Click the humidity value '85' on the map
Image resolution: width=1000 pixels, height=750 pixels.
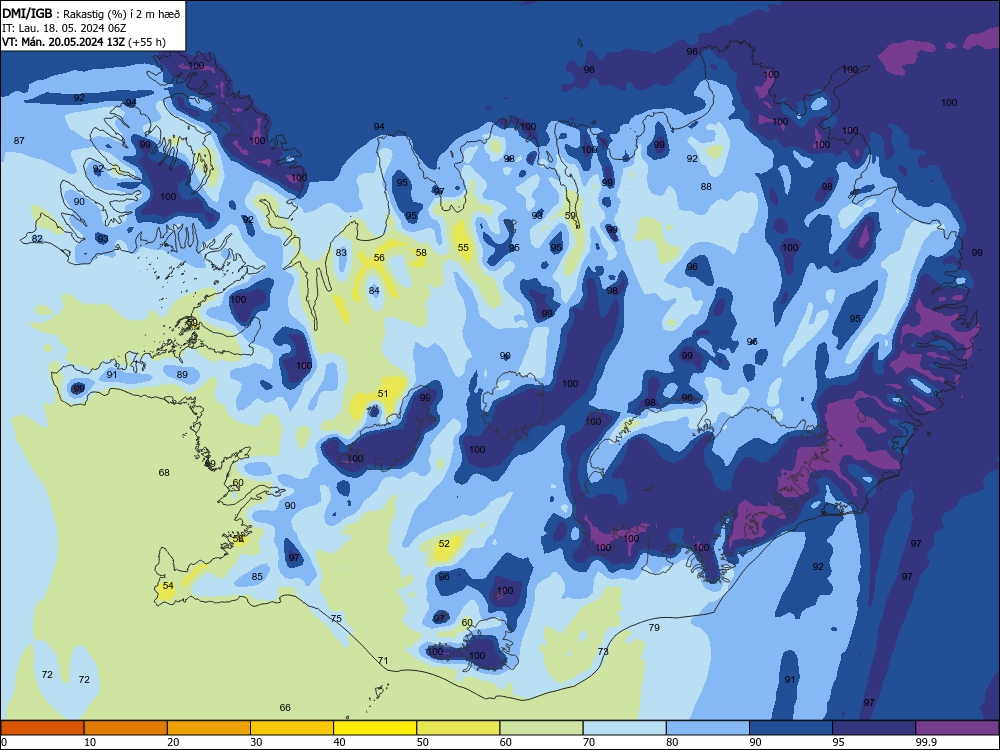(256, 577)
